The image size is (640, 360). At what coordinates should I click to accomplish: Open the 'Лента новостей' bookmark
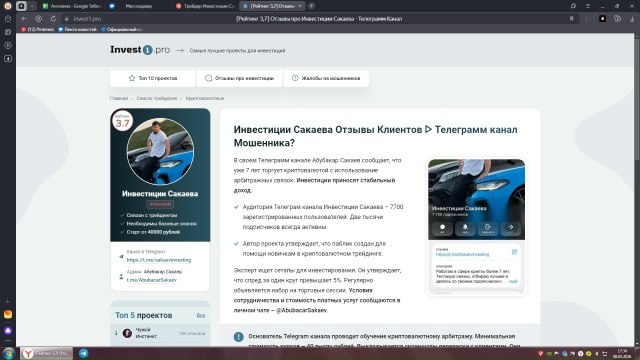click(x=78, y=29)
